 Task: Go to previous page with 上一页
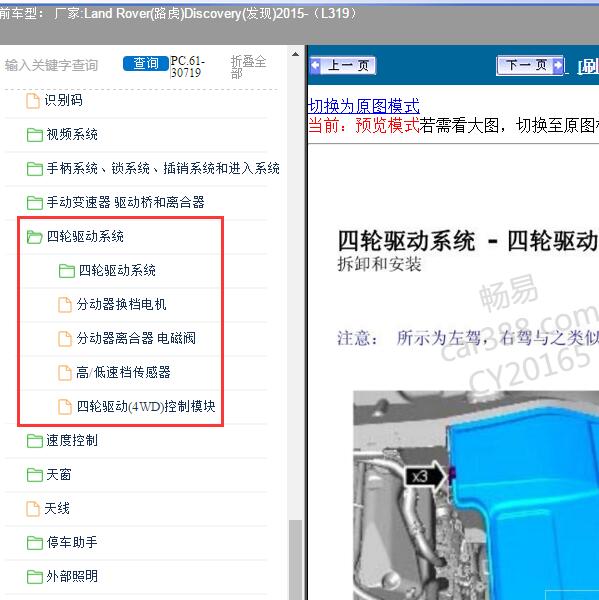point(343,65)
